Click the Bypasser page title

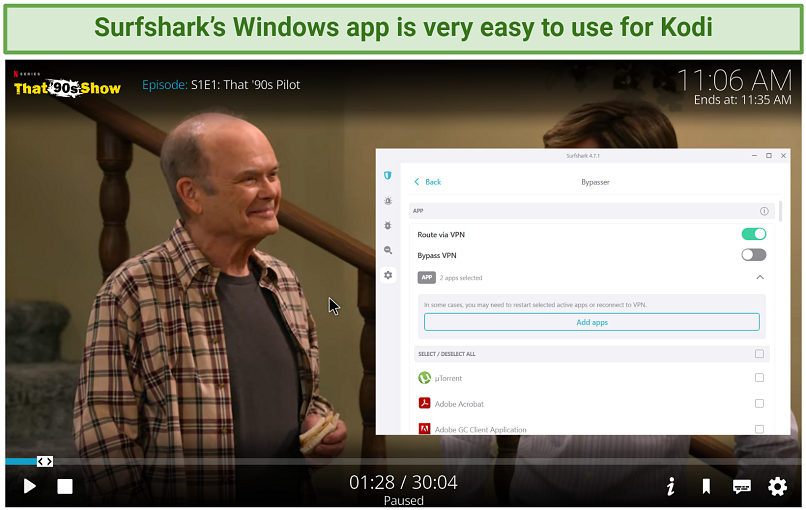595,182
